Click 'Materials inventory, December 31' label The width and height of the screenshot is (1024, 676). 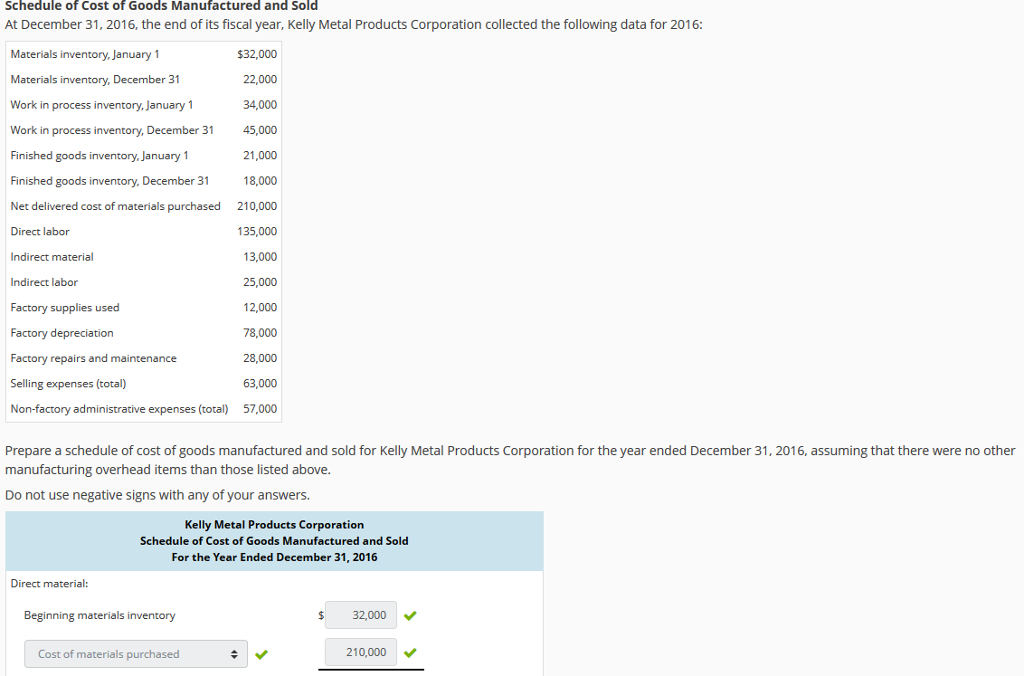95,80
